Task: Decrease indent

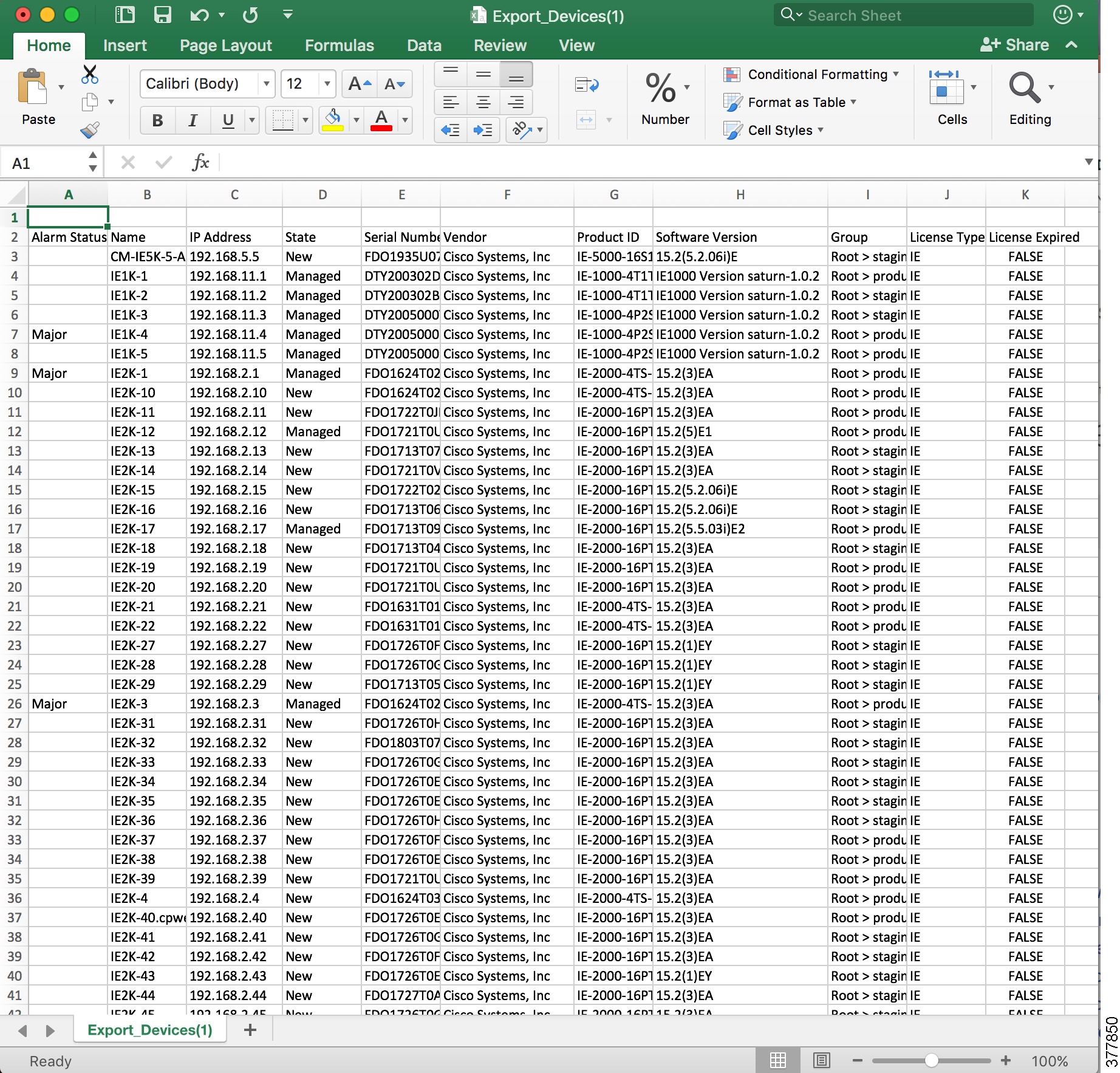Action: pos(451,130)
